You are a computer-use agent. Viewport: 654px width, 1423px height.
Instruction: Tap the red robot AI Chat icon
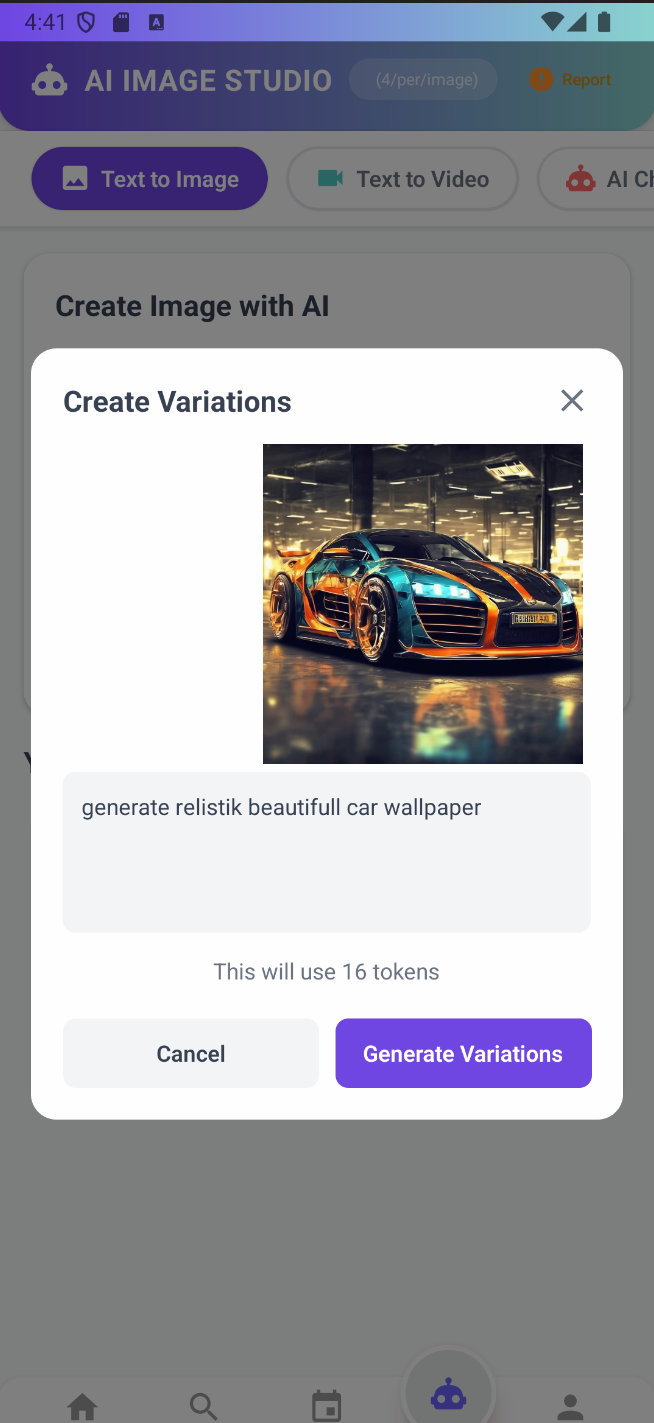point(580,179)
